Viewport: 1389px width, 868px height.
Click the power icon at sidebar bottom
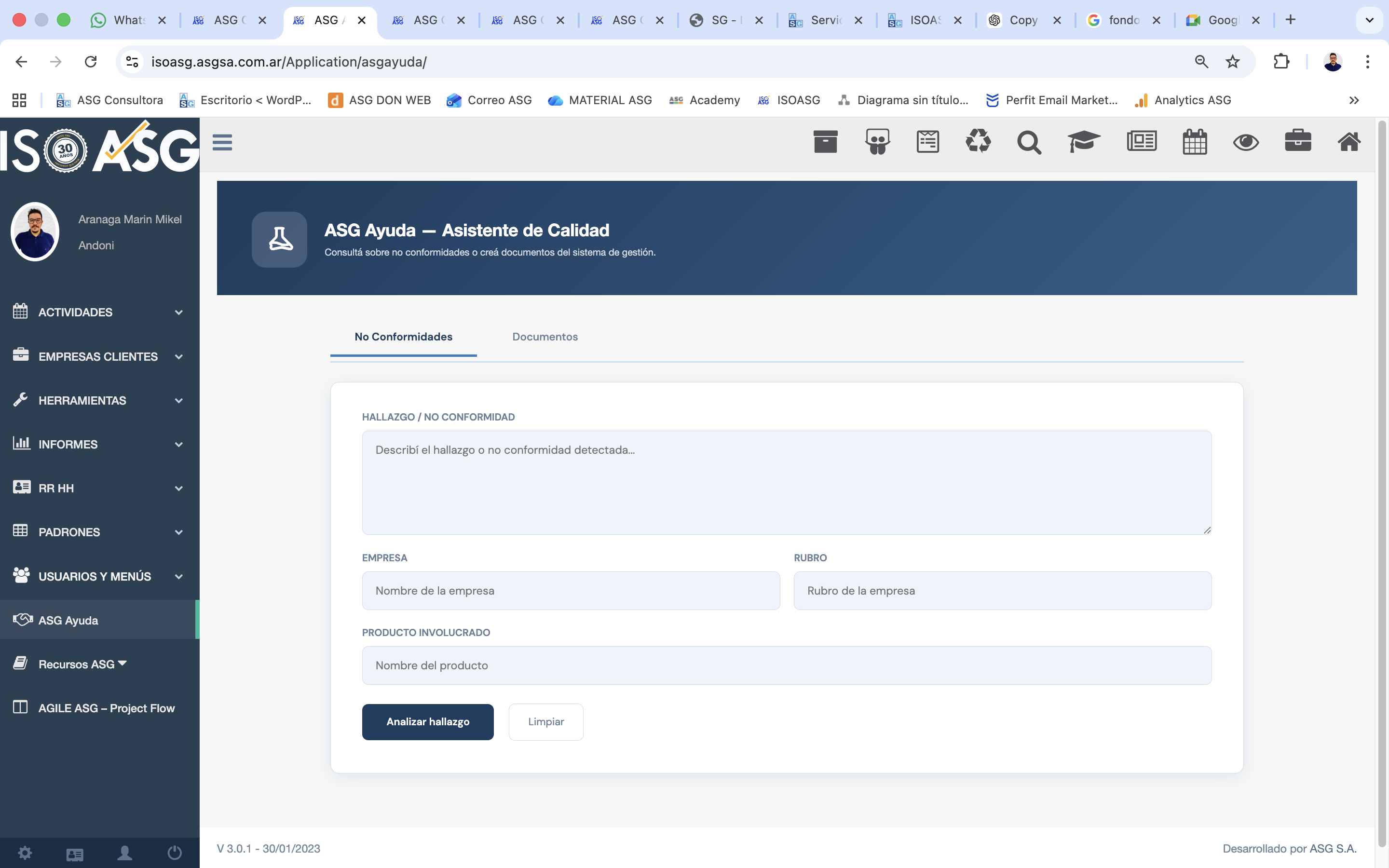click(175, 853)
